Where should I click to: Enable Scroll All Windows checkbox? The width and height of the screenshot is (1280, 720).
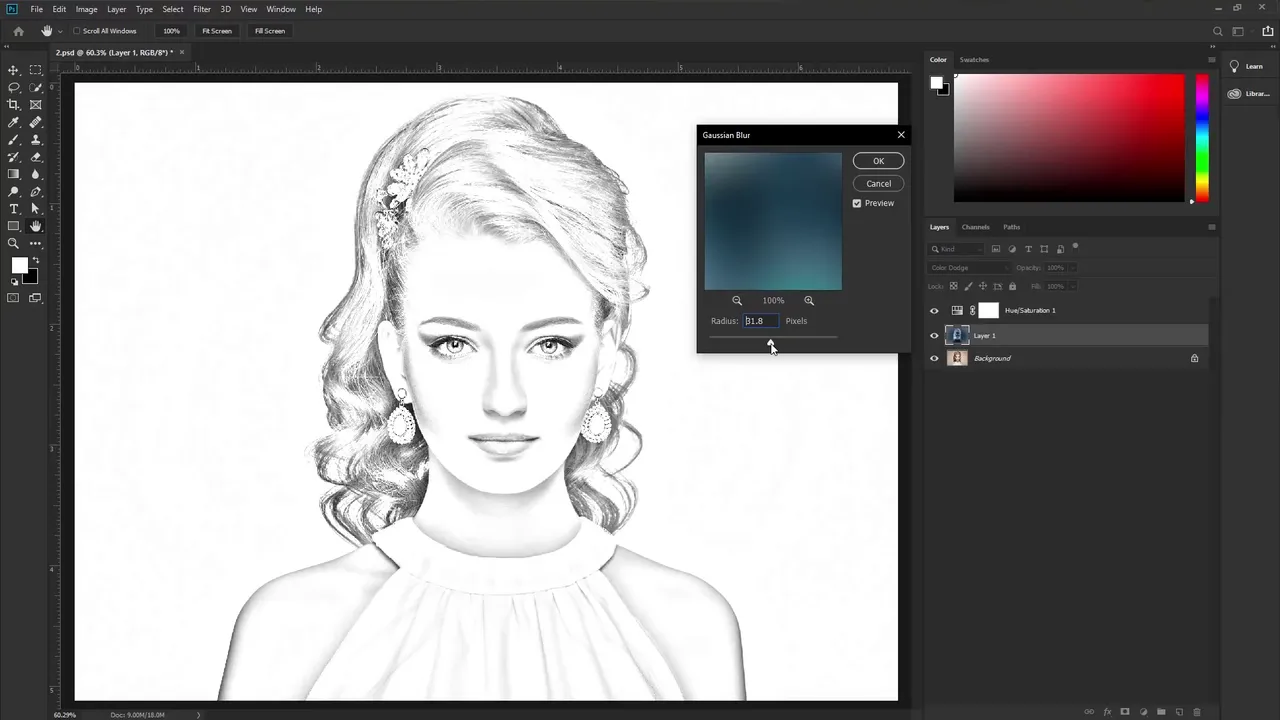pos(76,31)
